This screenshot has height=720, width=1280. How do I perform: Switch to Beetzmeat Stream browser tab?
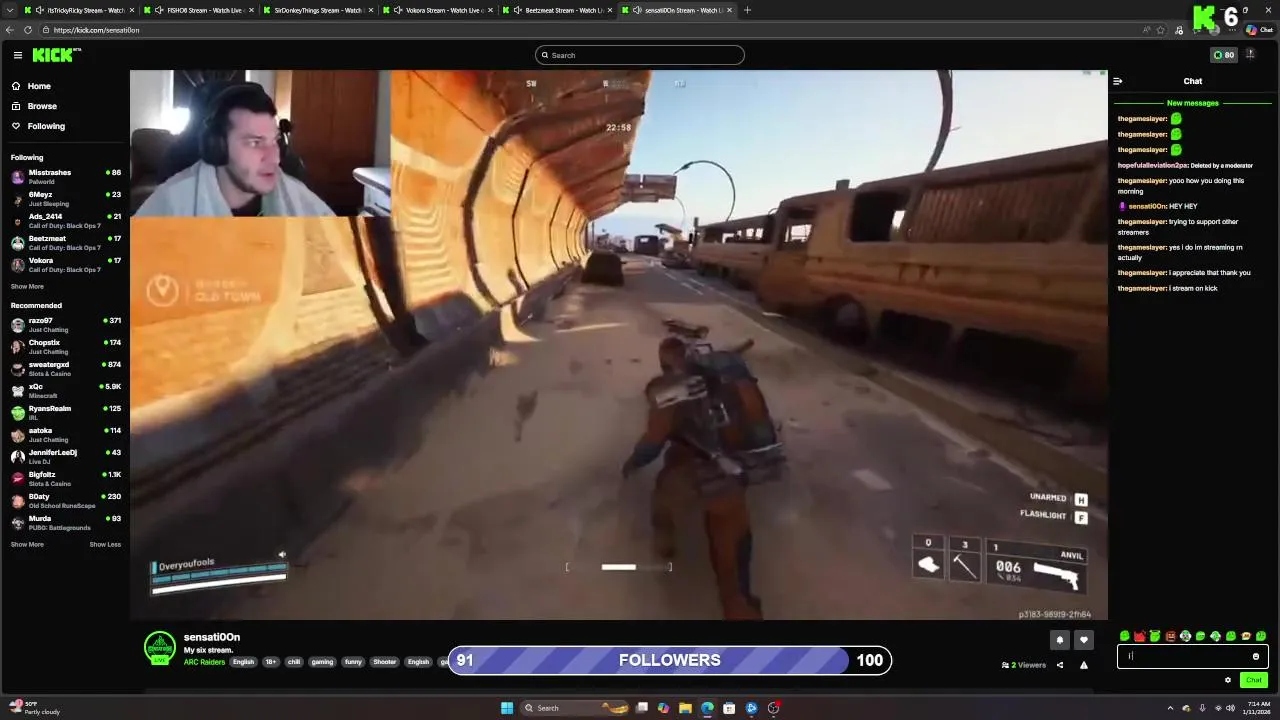coord(557,10)
